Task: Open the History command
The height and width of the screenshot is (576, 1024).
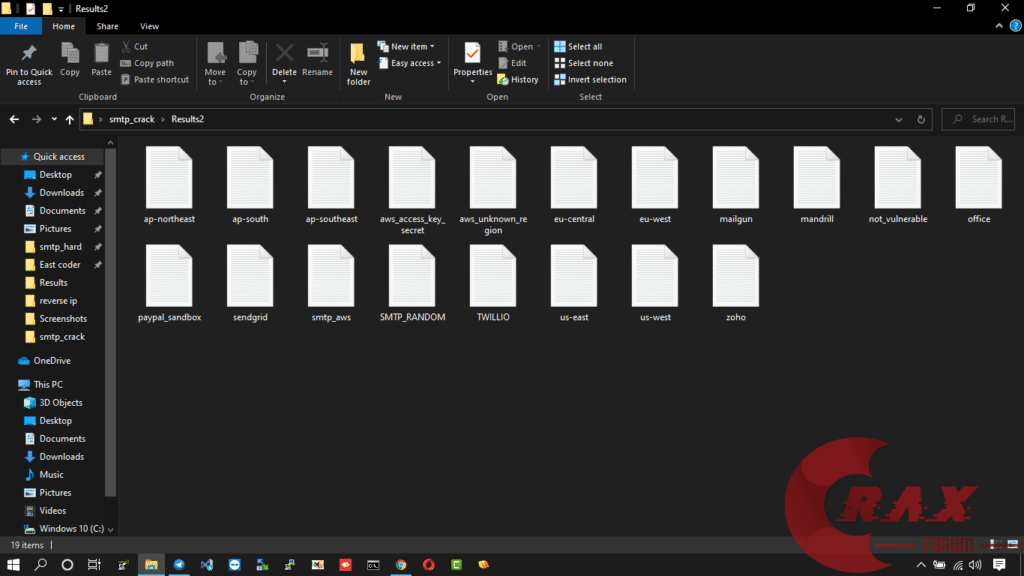Action: [518, 80]
